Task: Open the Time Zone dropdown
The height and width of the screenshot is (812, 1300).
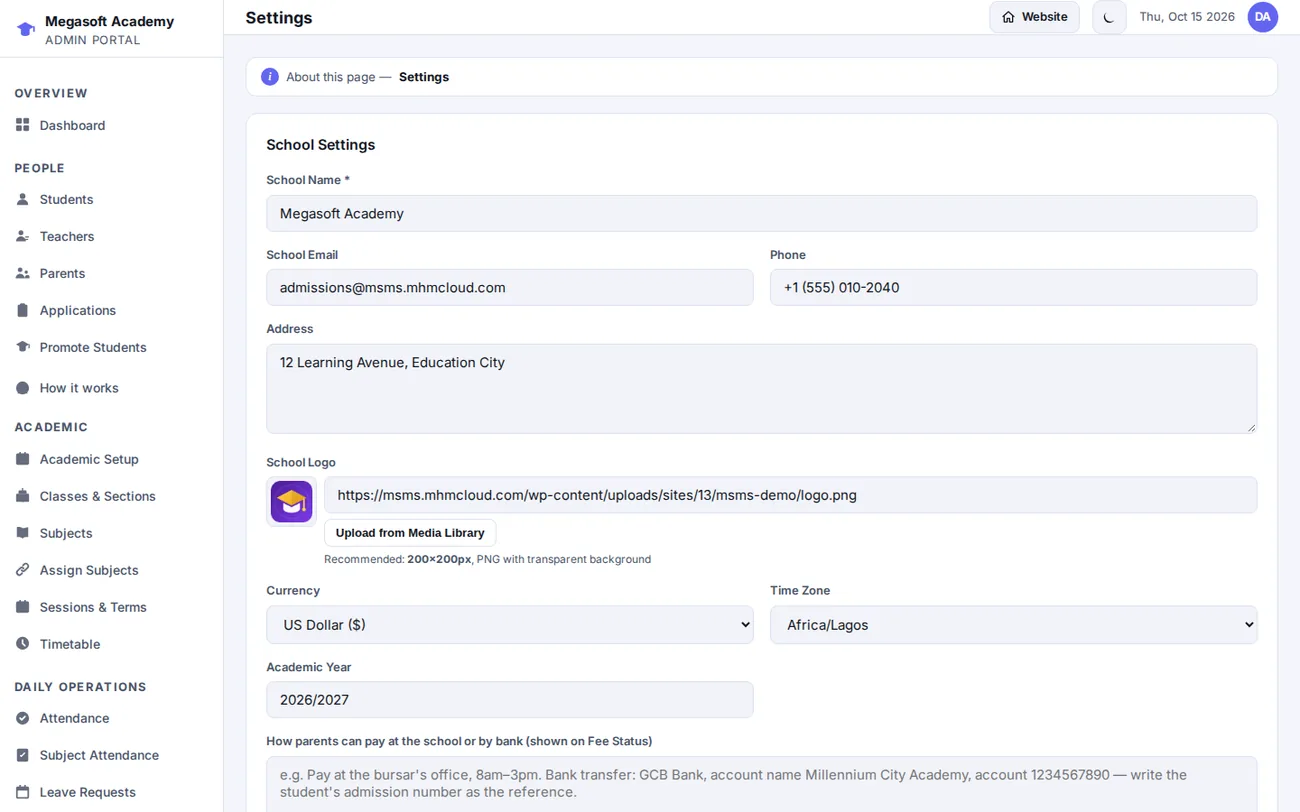Action: 1013,625
